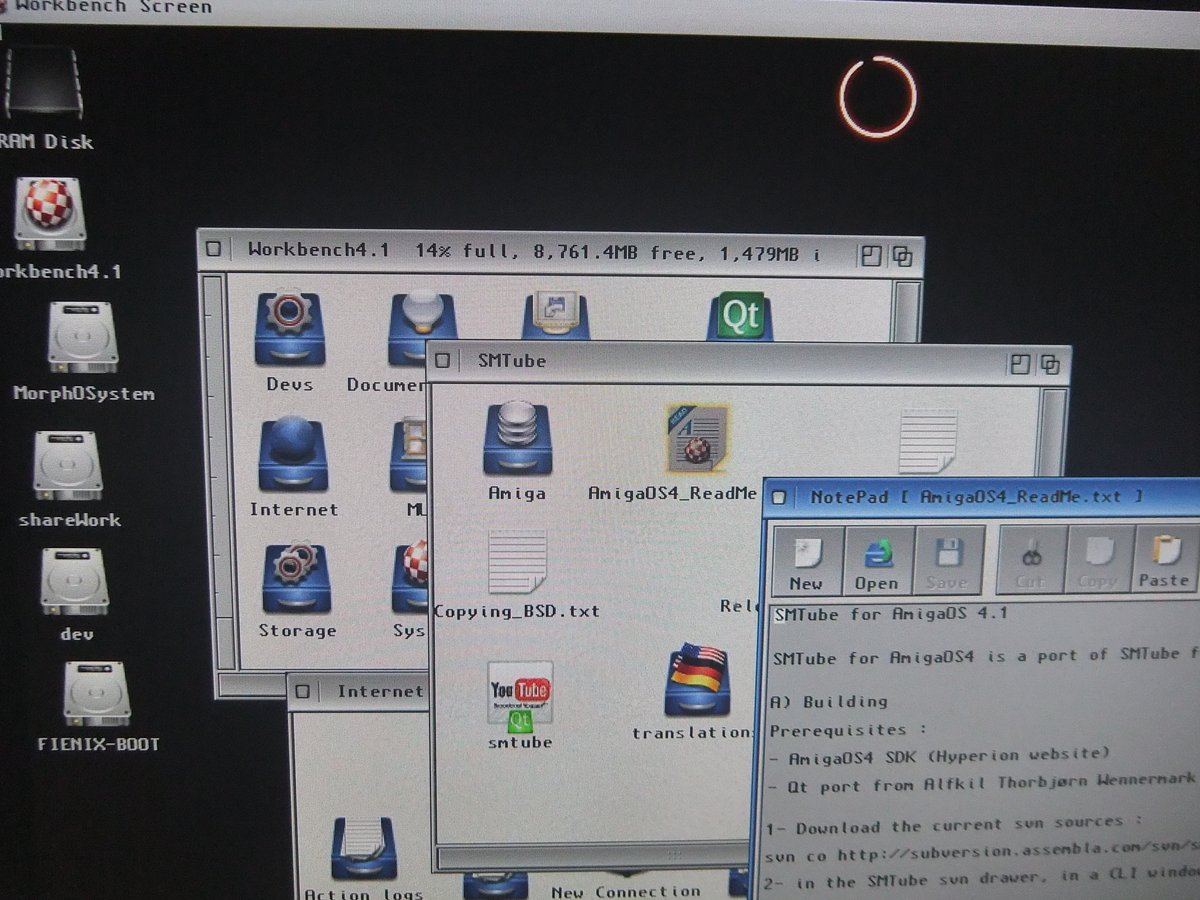Click the text line 'A) Building' in NotePad
The image size is (1200, 900).
point(830,701)
